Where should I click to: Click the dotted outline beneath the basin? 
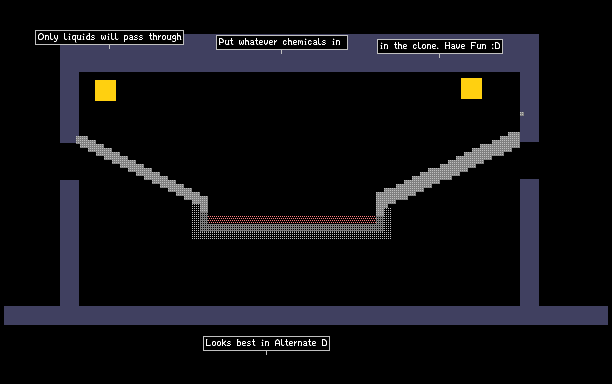coord(292,236)
